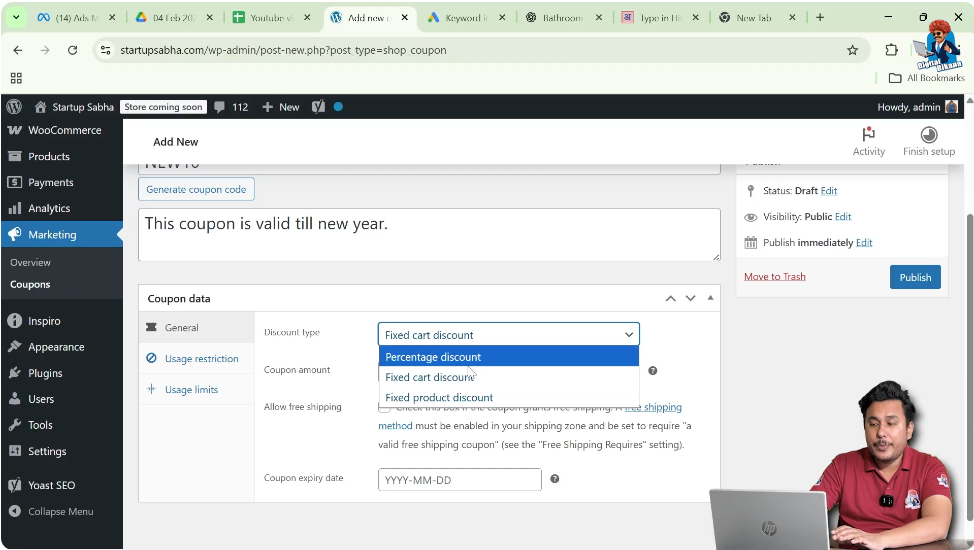Click the WordPress logo in admin bar
This screenshot has width=974, height=550.
[x=14, y=107]
